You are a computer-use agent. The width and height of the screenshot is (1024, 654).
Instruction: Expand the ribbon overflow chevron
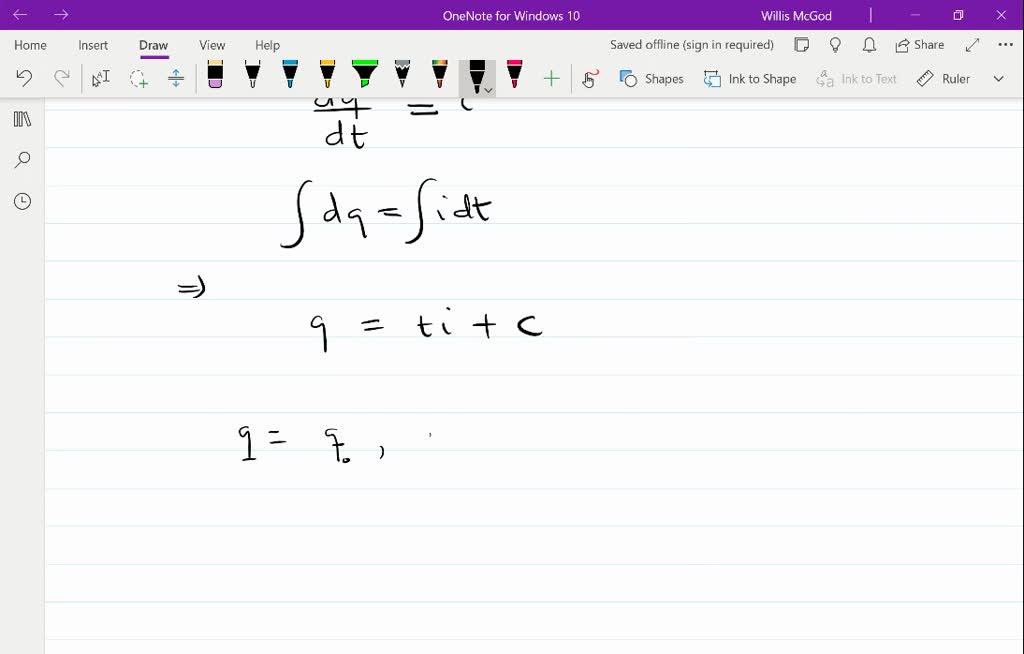998,78
